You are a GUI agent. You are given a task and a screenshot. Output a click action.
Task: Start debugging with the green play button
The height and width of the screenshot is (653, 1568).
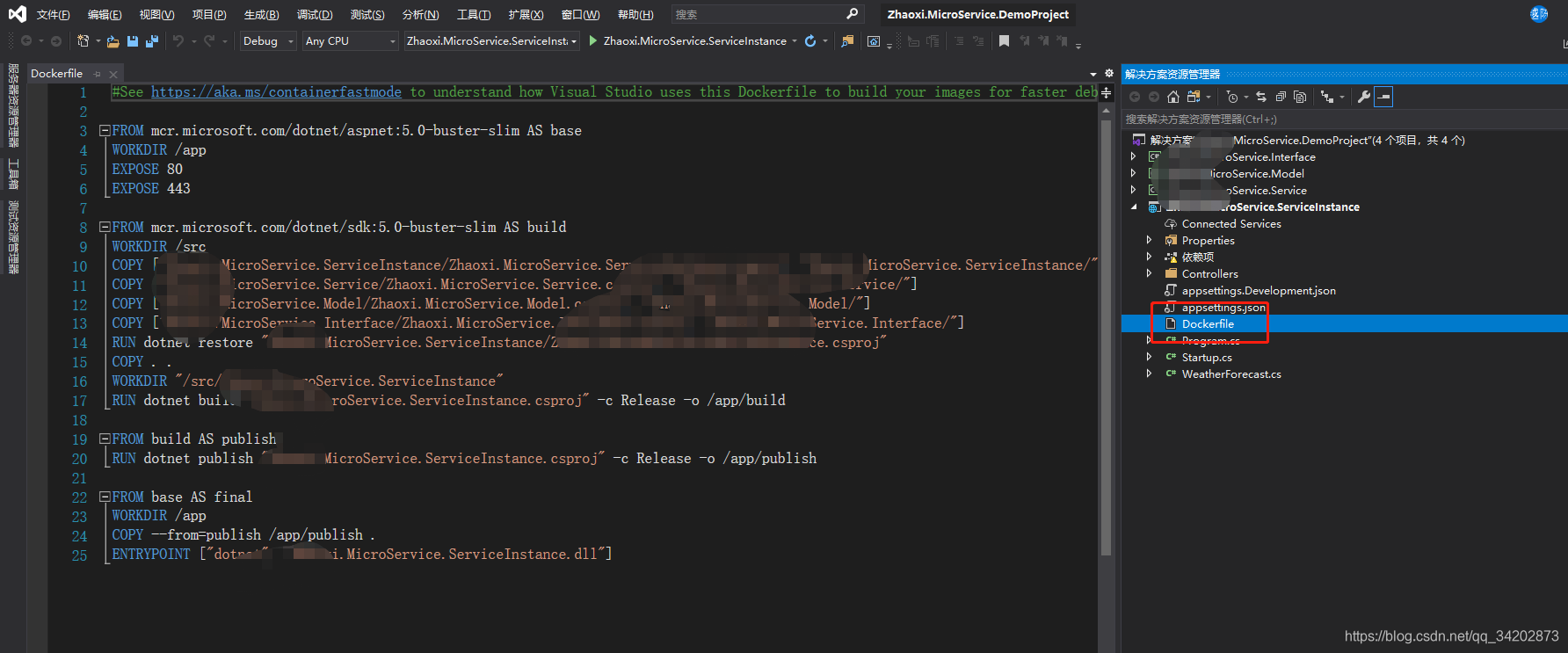(593, 40)
